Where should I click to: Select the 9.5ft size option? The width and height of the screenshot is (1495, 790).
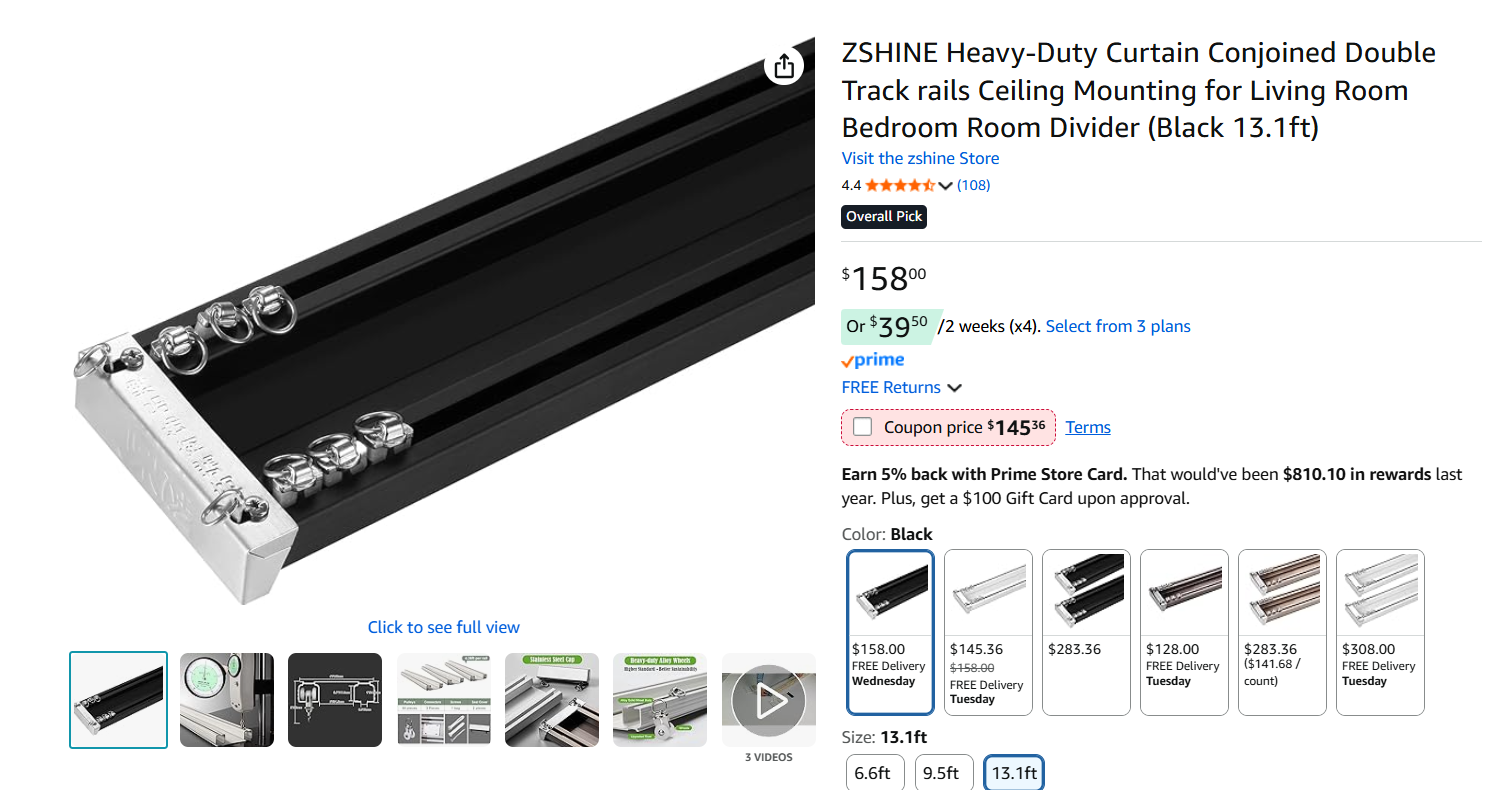tap(944, 773)
